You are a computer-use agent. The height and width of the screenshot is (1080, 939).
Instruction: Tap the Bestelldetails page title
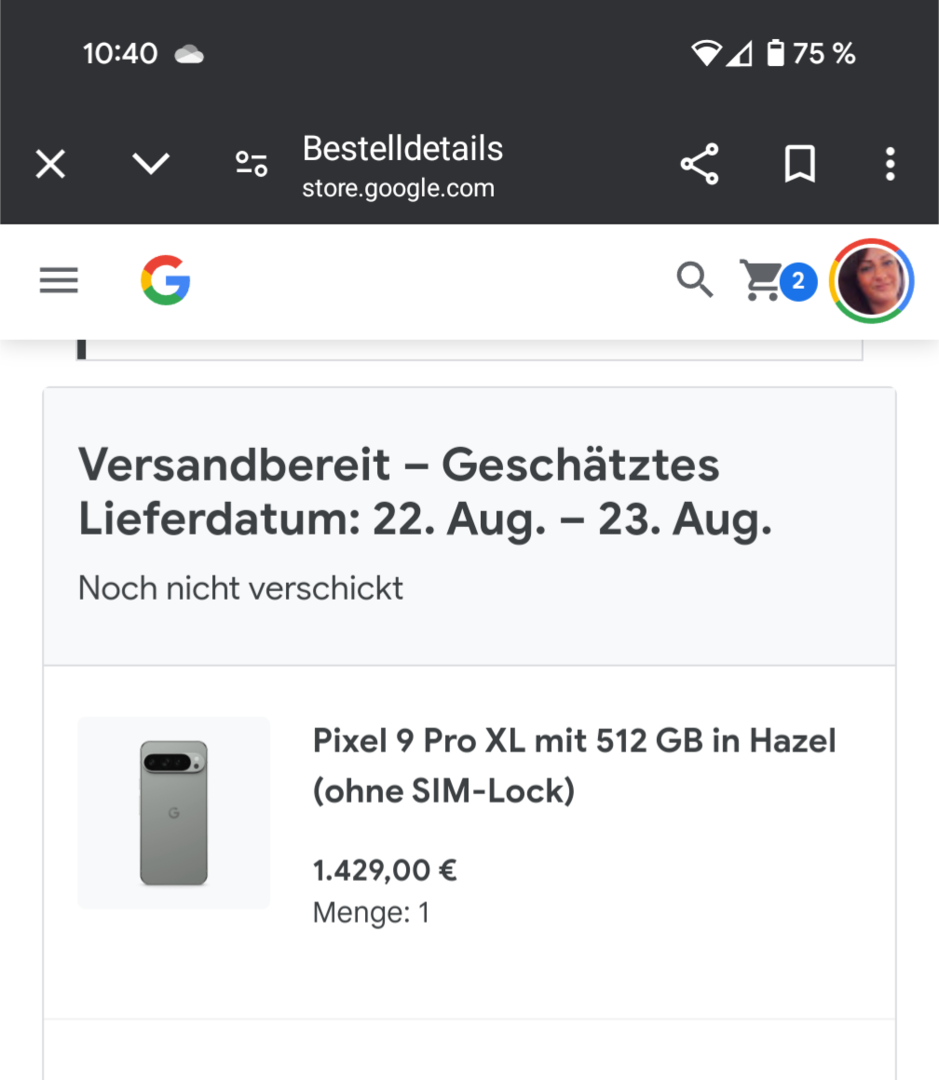(x=402, y=149)
